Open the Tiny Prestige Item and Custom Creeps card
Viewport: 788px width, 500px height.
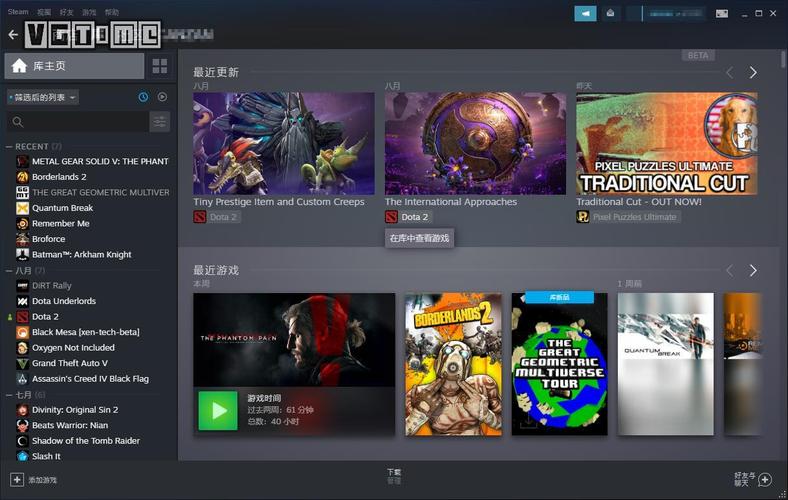pos(284,143)
